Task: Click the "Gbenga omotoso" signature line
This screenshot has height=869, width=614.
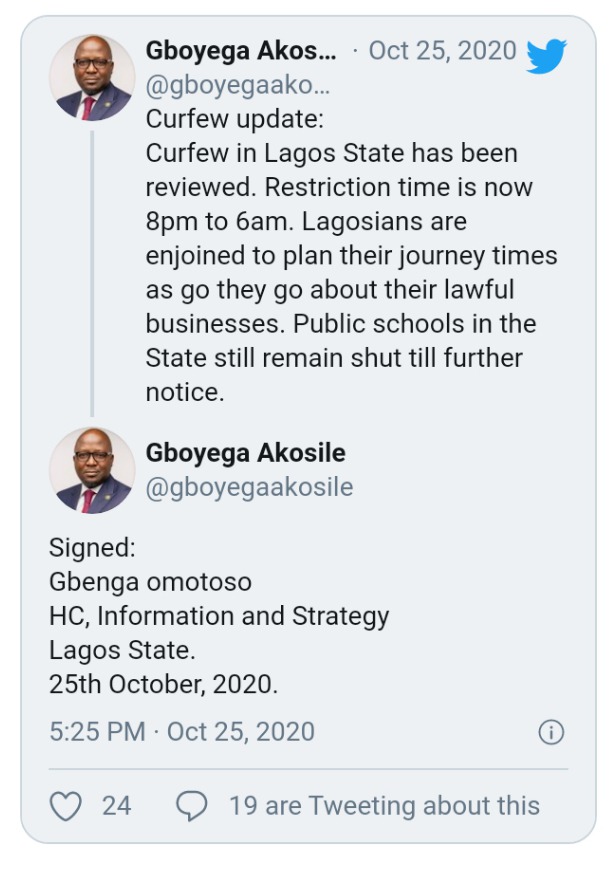Action: pos(150,581)
